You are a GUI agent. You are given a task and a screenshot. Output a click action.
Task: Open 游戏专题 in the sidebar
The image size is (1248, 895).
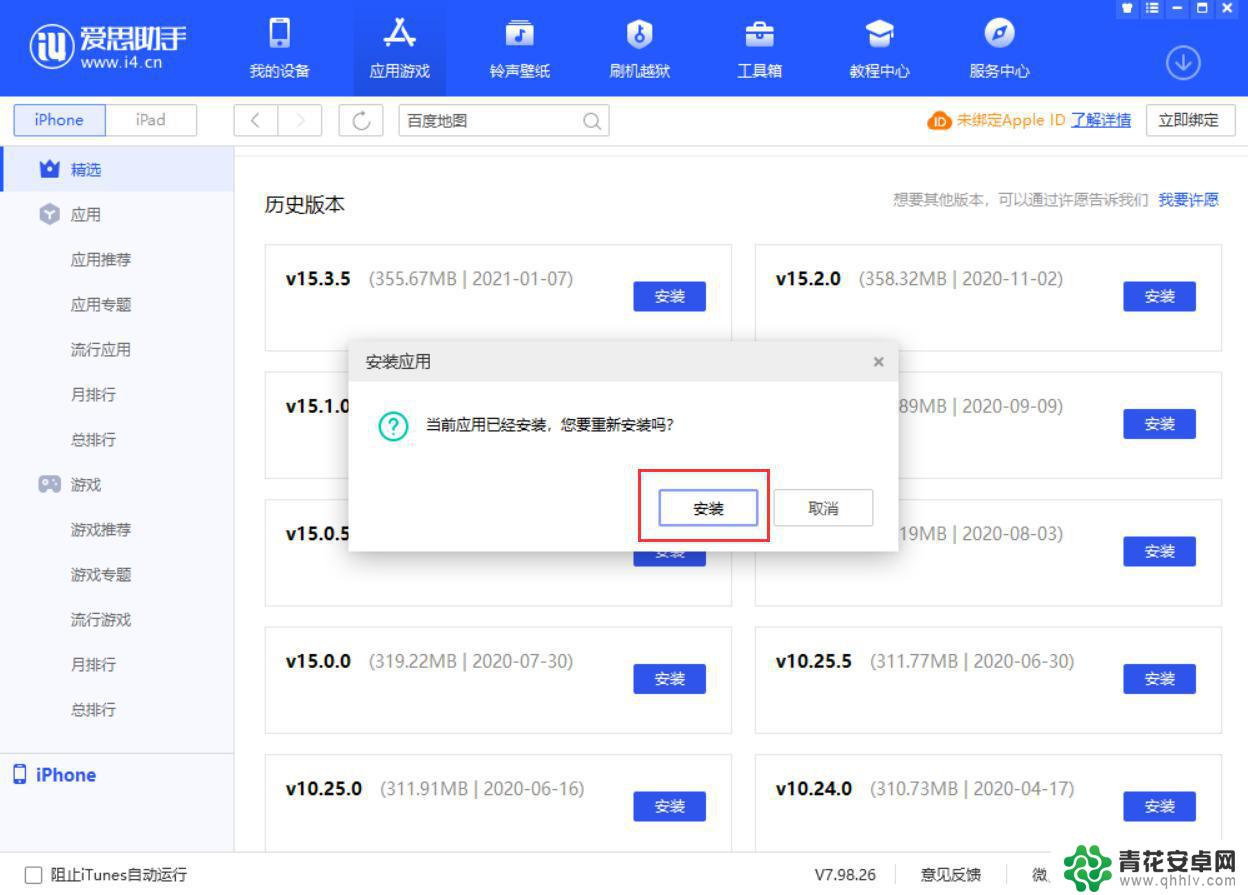(x=101, y=574)
